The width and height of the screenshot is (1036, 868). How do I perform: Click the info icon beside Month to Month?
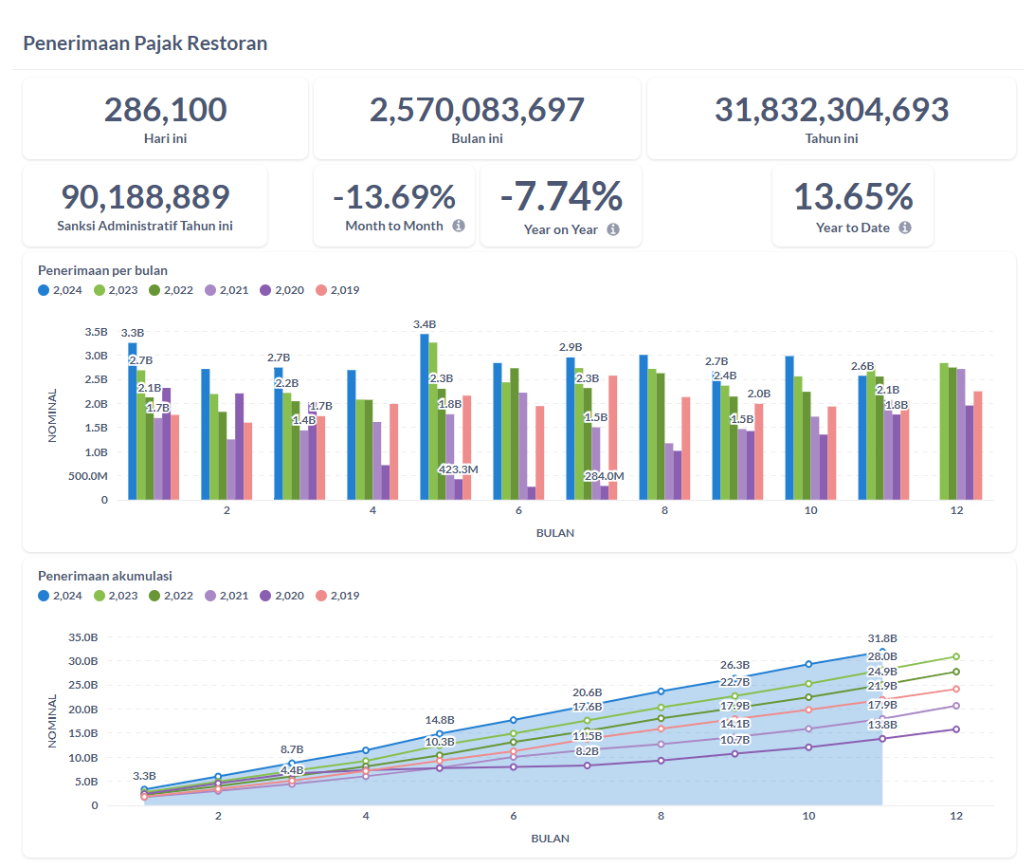[x=458, y=226]
